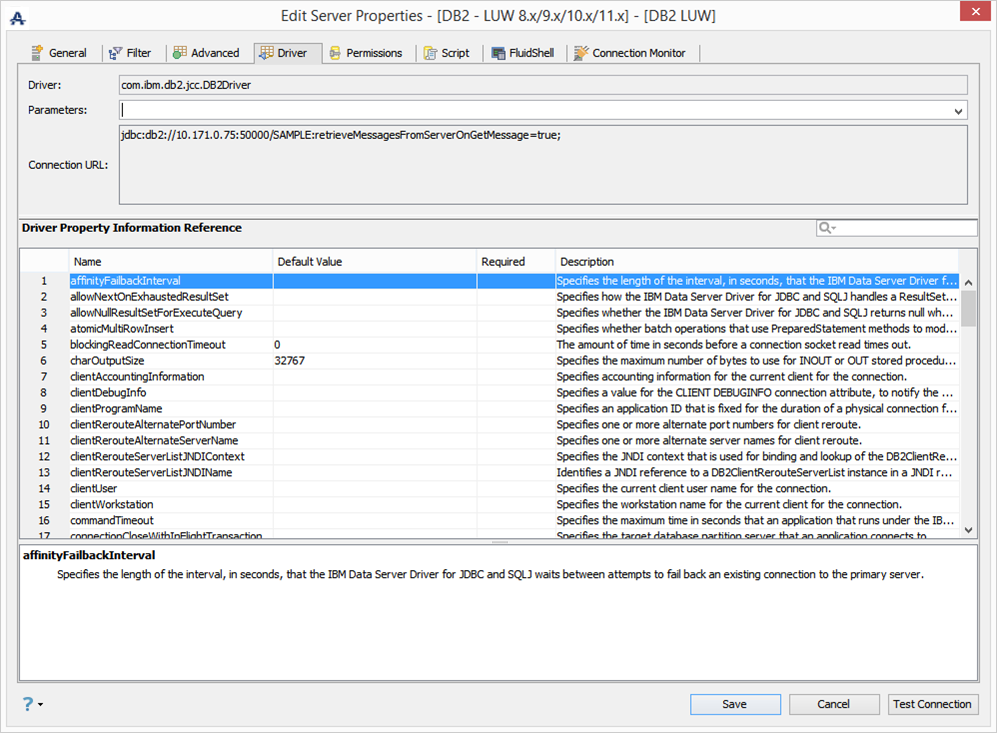Click Test Connection button

tap(932, 704)
